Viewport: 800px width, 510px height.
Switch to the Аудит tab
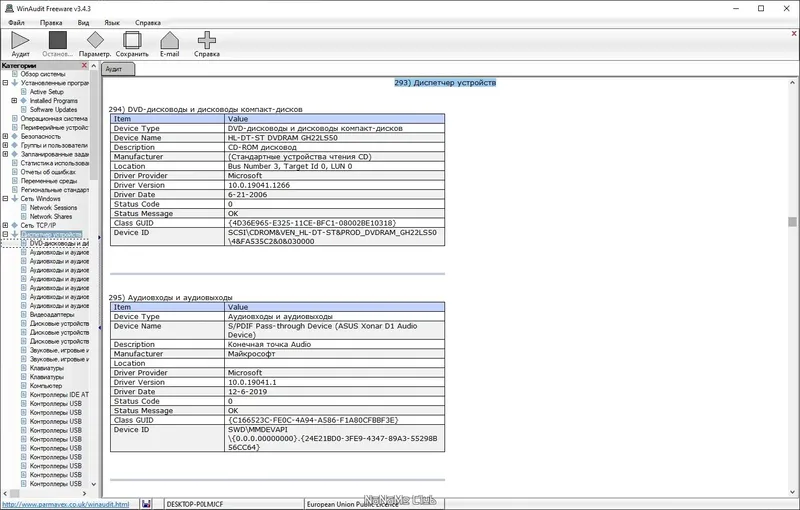click(x=118, y=69)
